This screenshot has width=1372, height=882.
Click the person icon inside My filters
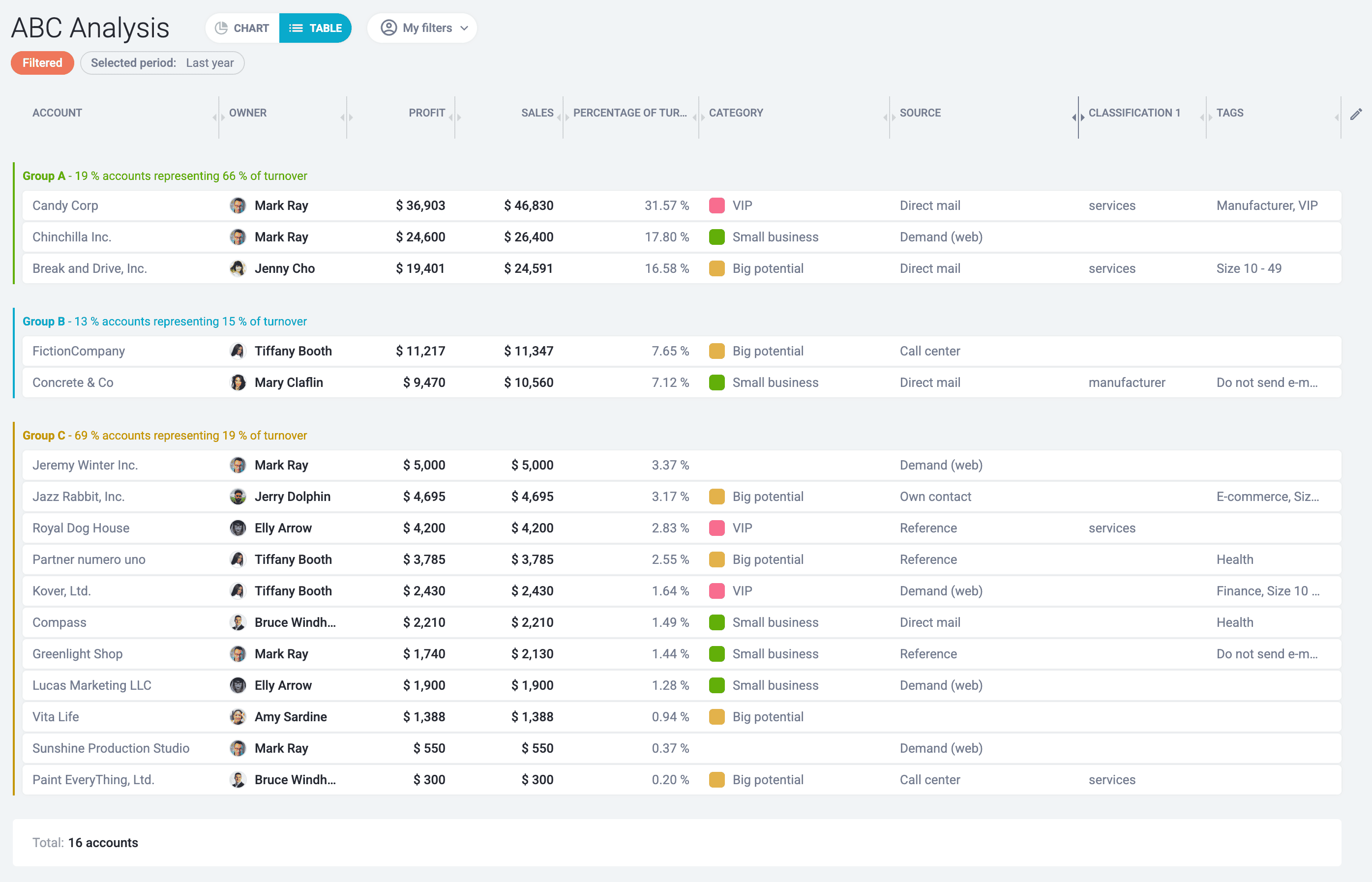point(388,28)
